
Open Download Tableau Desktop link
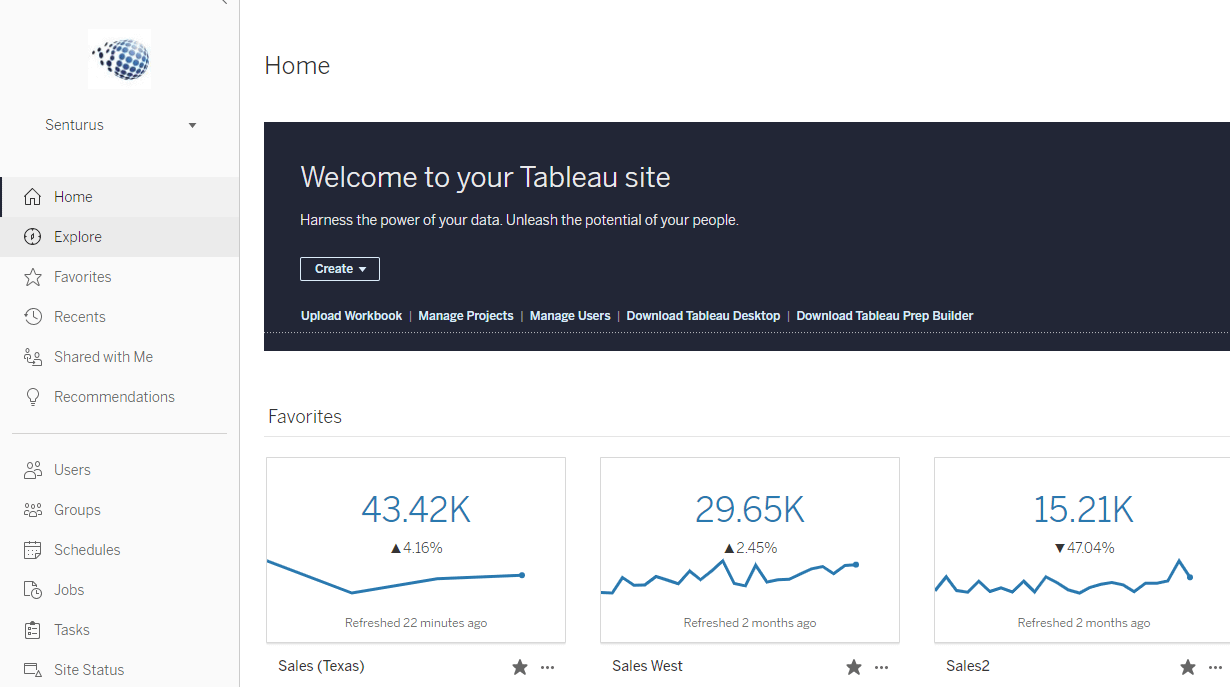click(703, 315)
